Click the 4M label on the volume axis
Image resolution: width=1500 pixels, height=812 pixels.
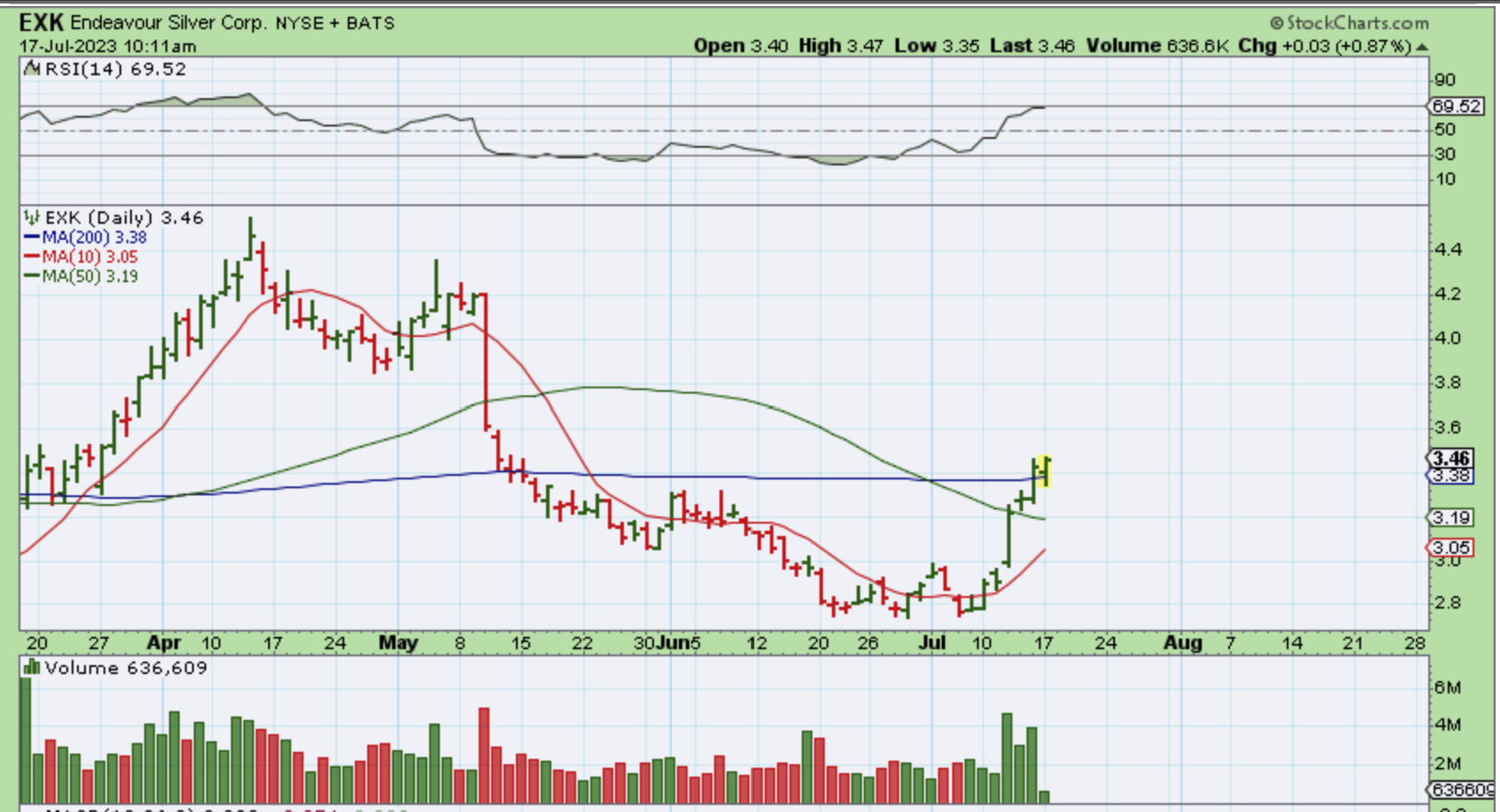pyautogui.click(x=1448, y=724)
